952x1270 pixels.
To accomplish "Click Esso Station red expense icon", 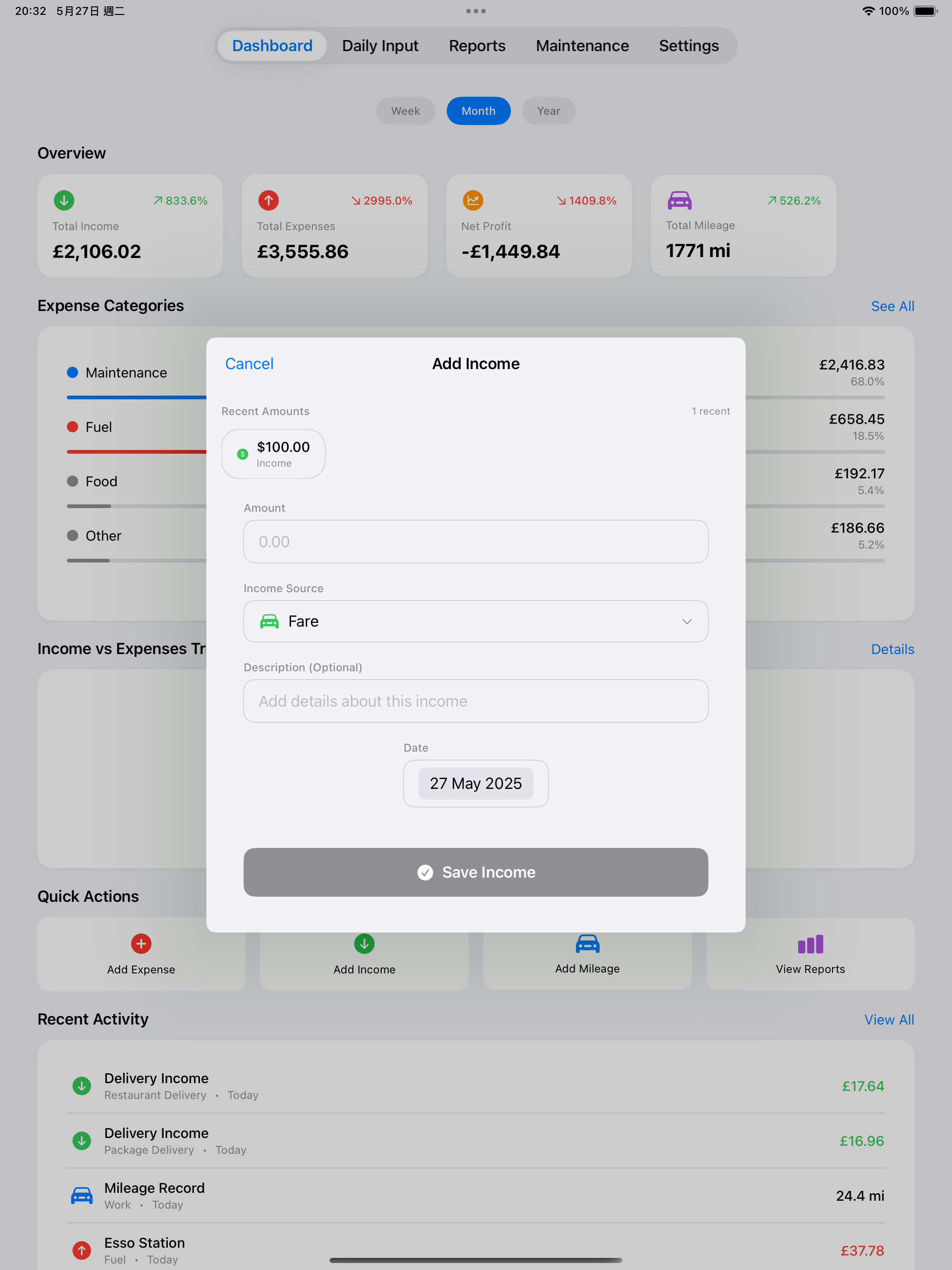I will tap(81, 1250).
